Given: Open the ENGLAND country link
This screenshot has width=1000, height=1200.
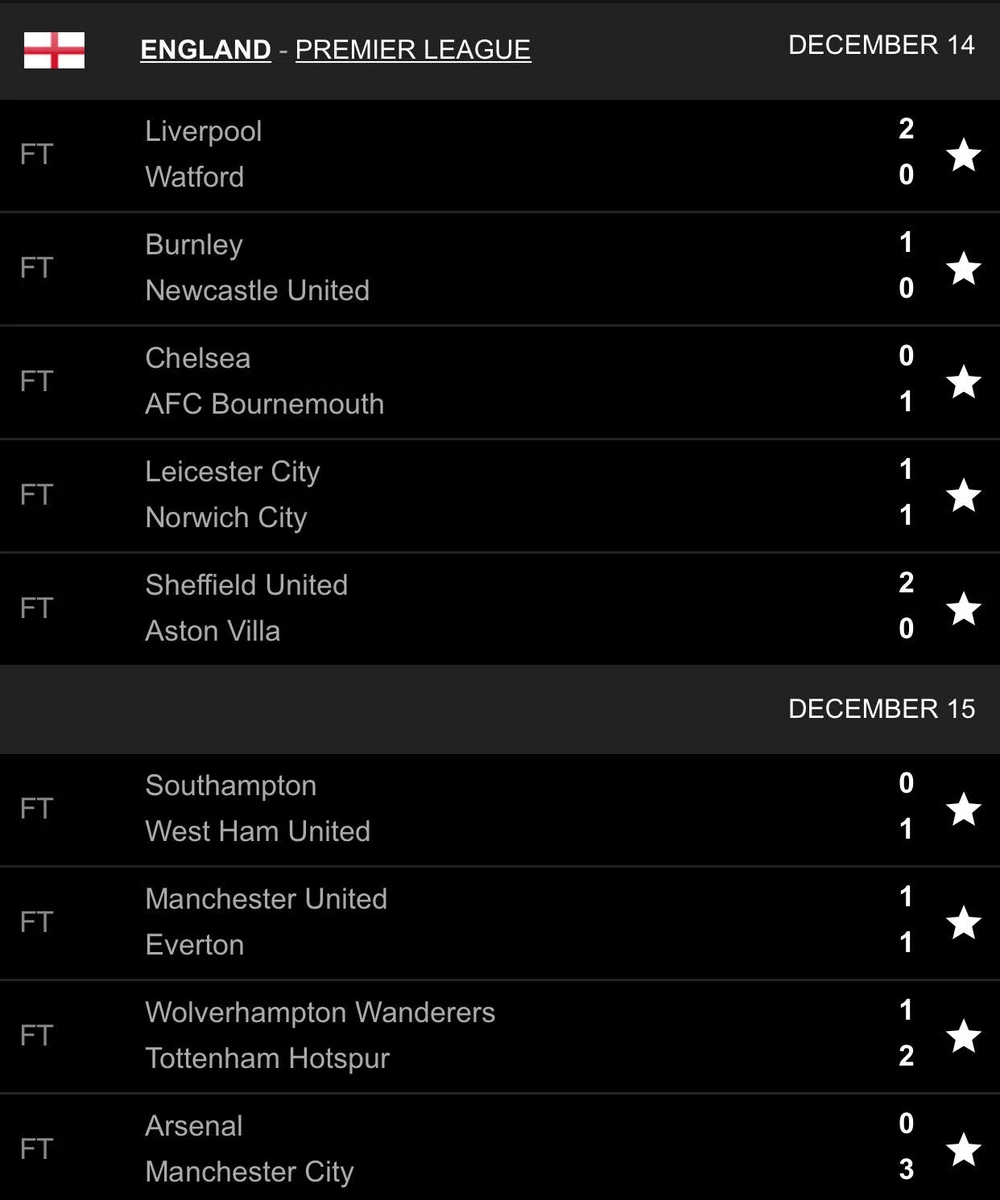Looking at the screenshot, I should tap(205, 50).
